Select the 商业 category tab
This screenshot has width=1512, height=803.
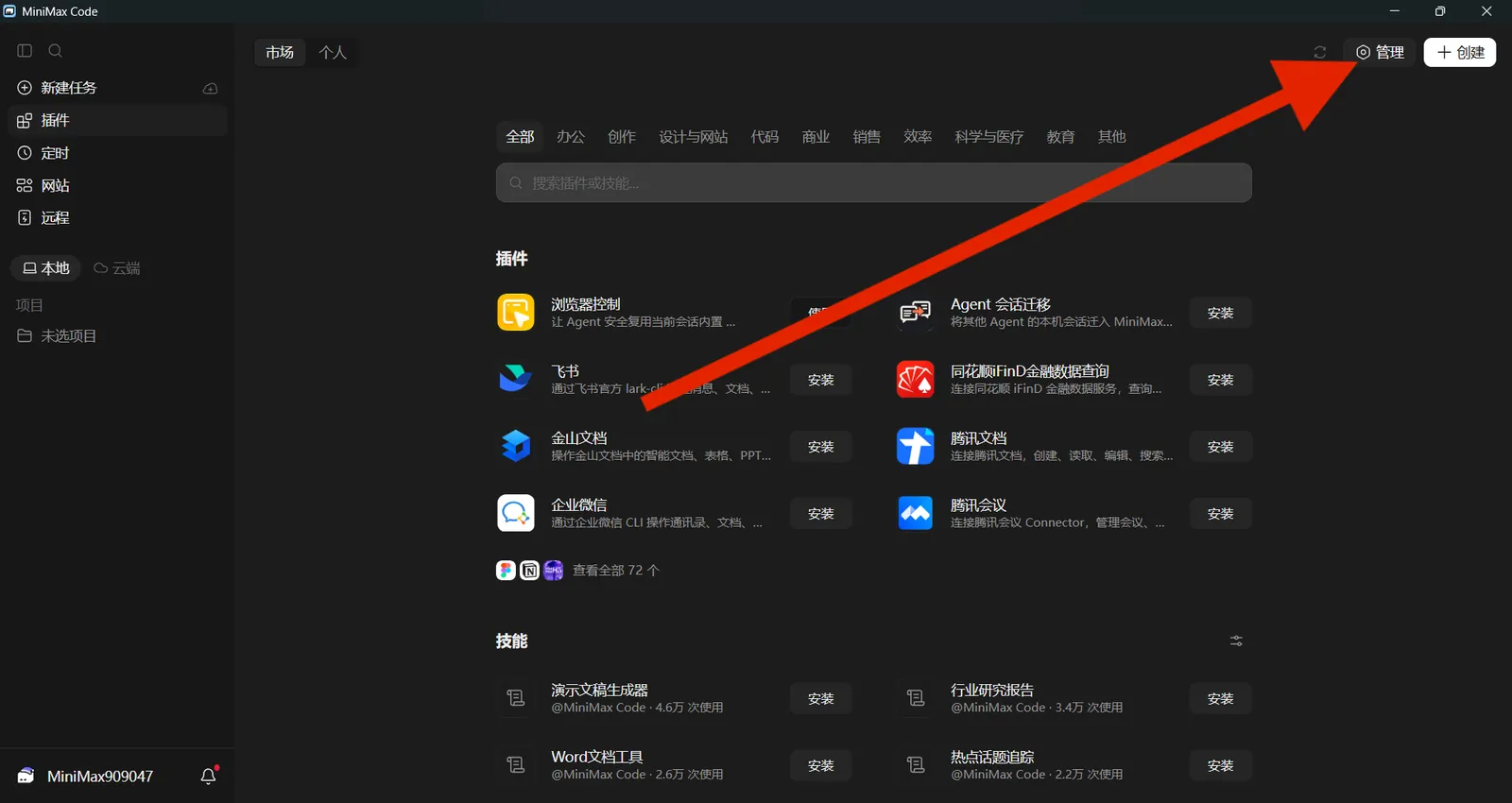tap(816, 137)
